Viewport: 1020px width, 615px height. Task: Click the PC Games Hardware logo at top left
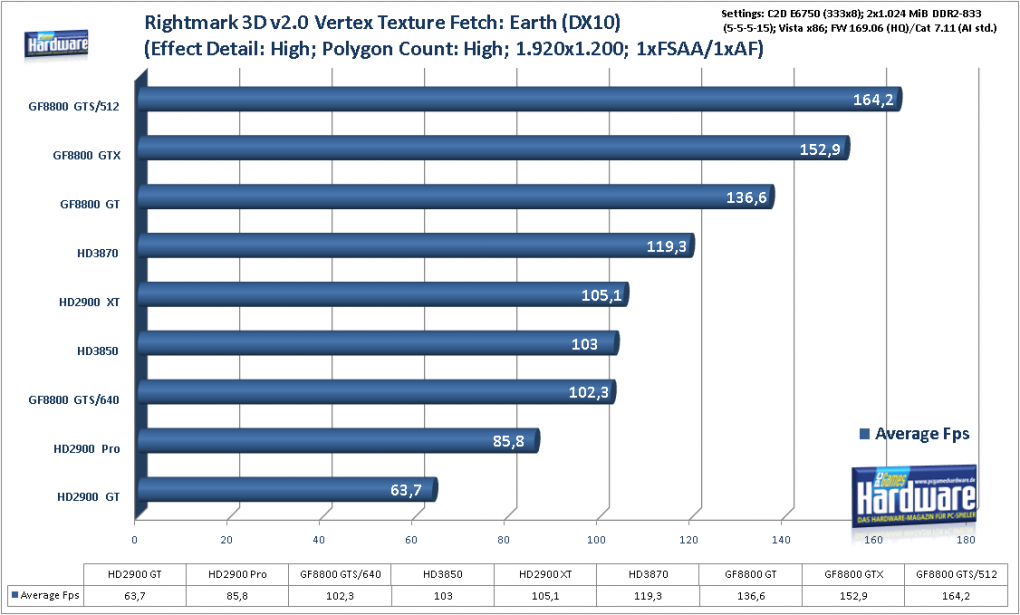57,44
